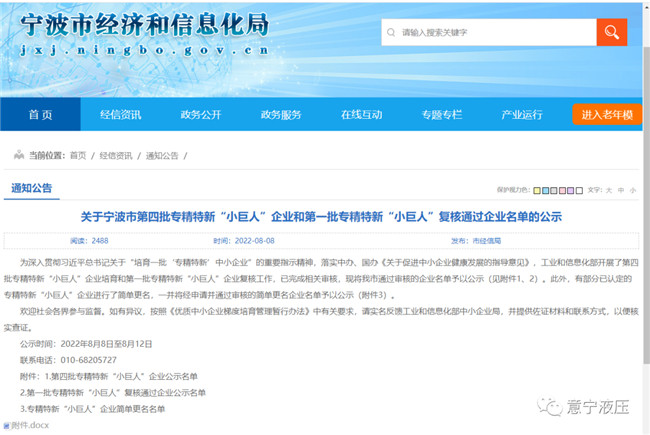Click the location icon beside 当前位置
The width and height of the screenshot is (650, 435).
click(x=17, y=156)
